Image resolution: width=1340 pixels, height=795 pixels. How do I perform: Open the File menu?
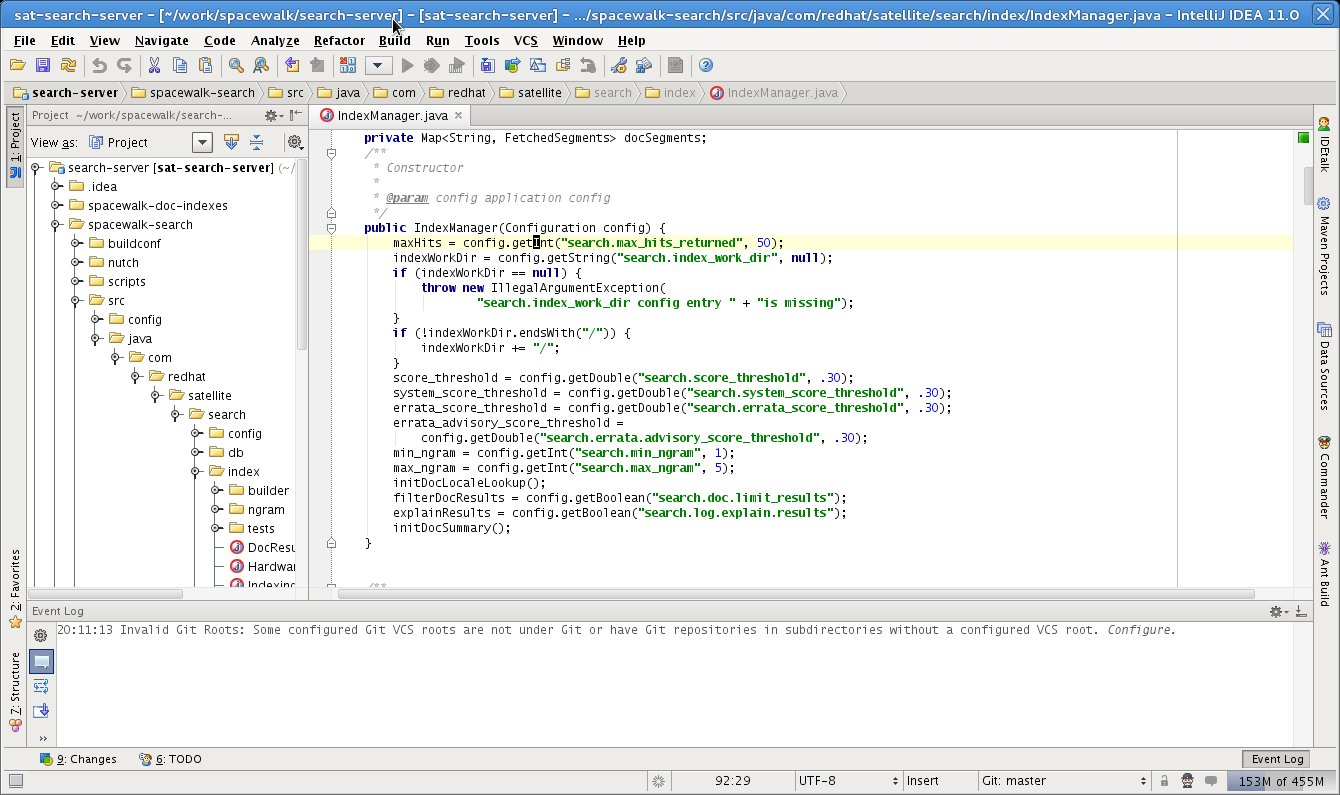[25, 40]
